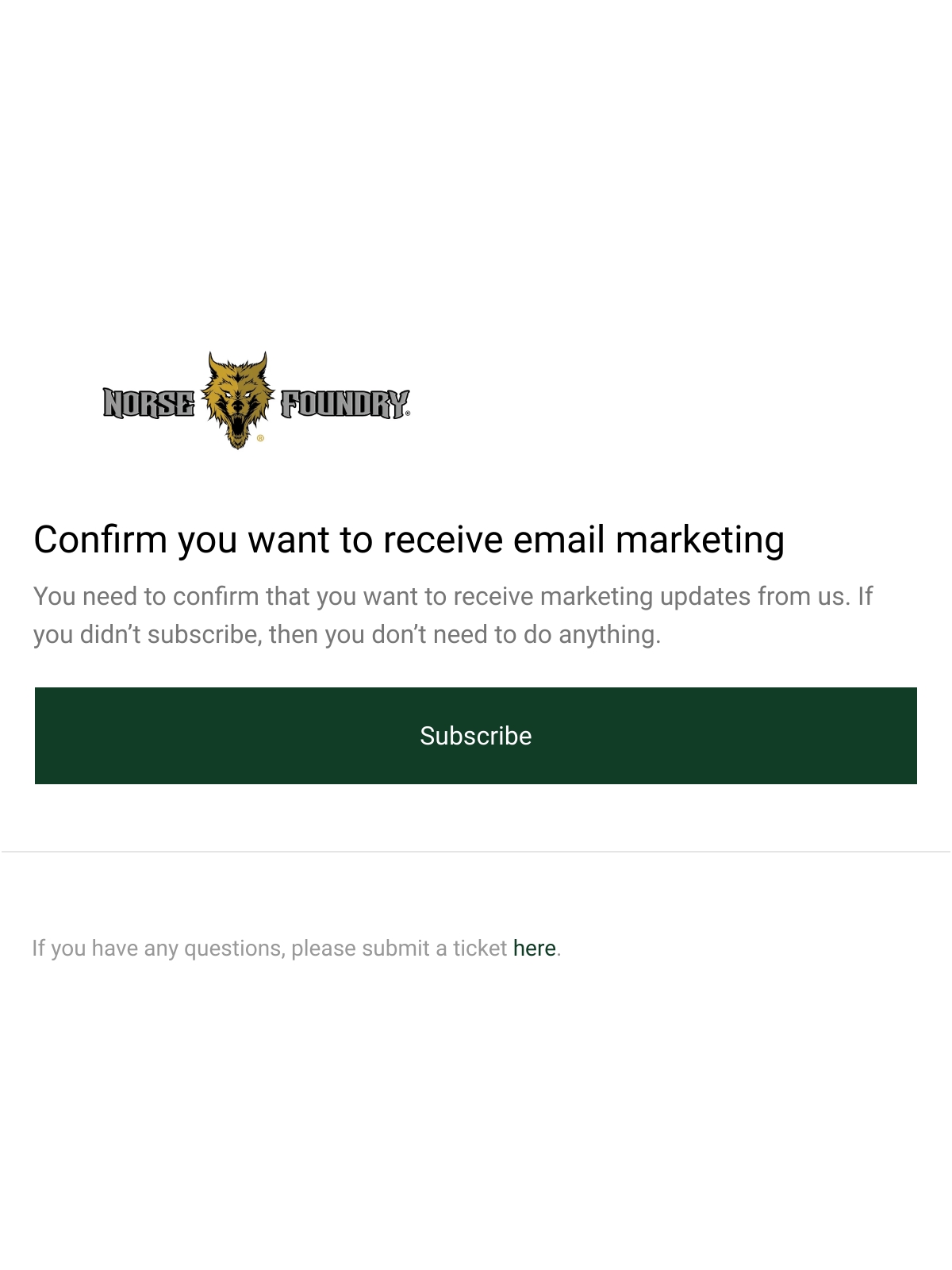Click the words "email marketing" in heading

click(x=649, y=540)
